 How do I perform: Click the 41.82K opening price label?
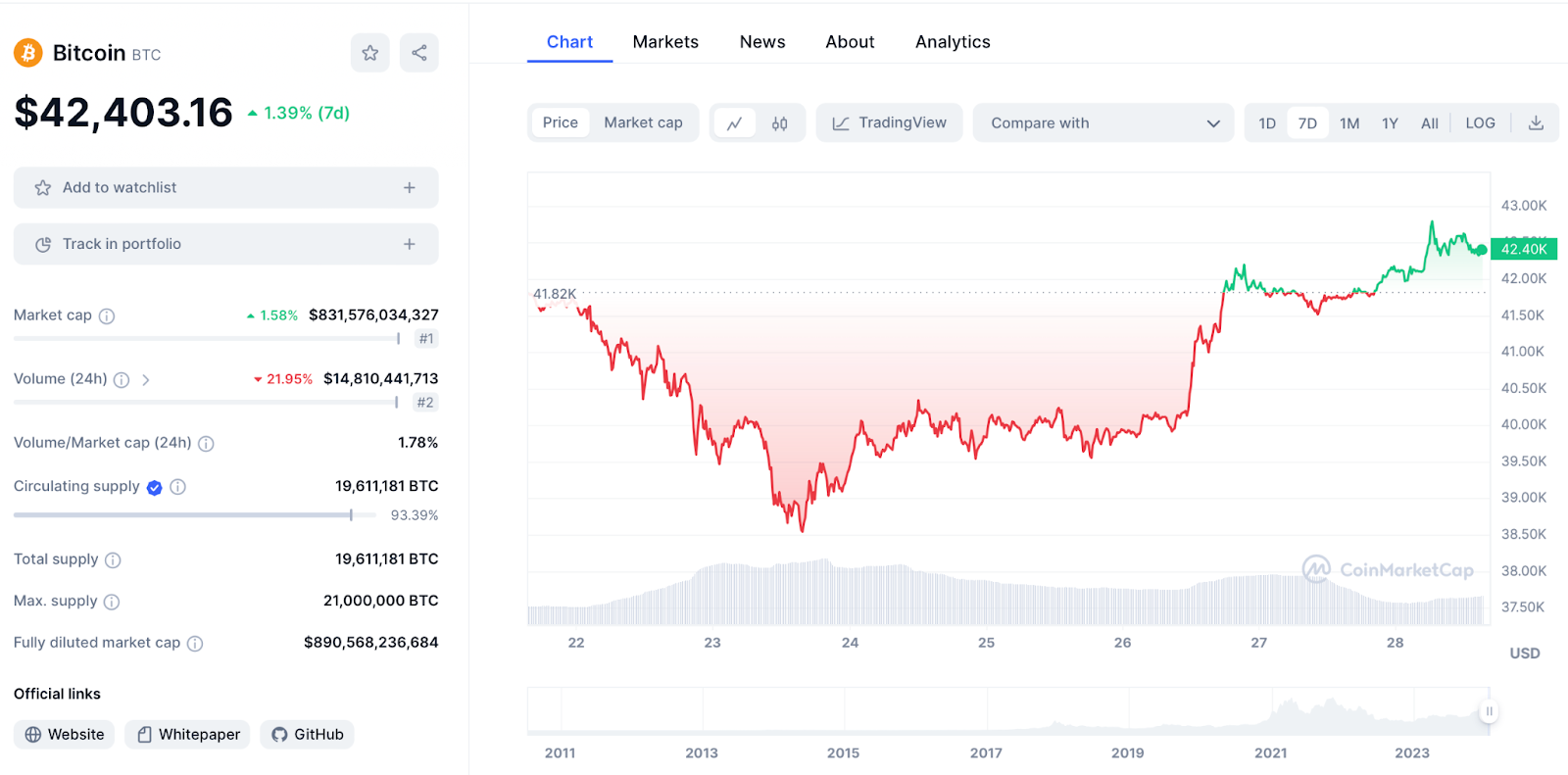(555, 294)
